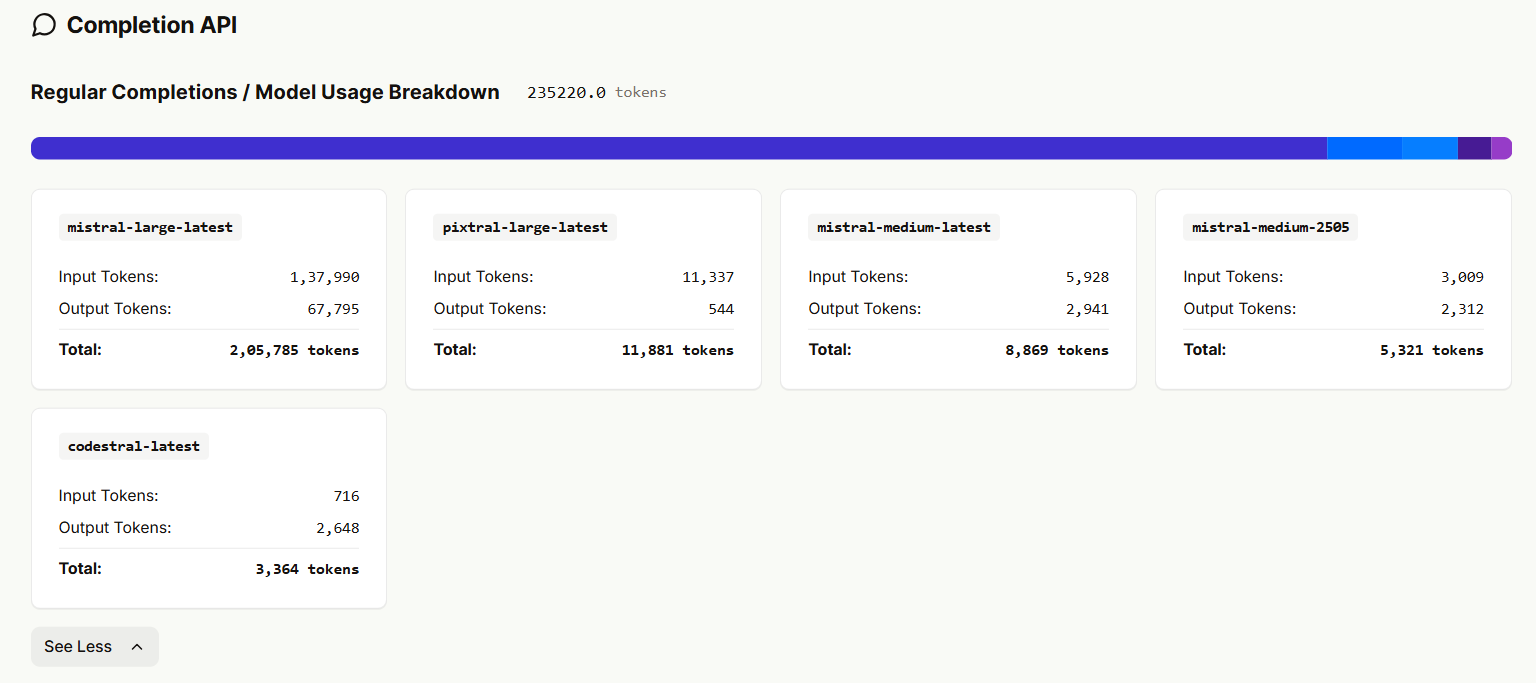The width and height of the screenshot is (1536, 683).
Task: Click the mistral-medium-2505 model tag
Action: click(x=1270, y=227)
